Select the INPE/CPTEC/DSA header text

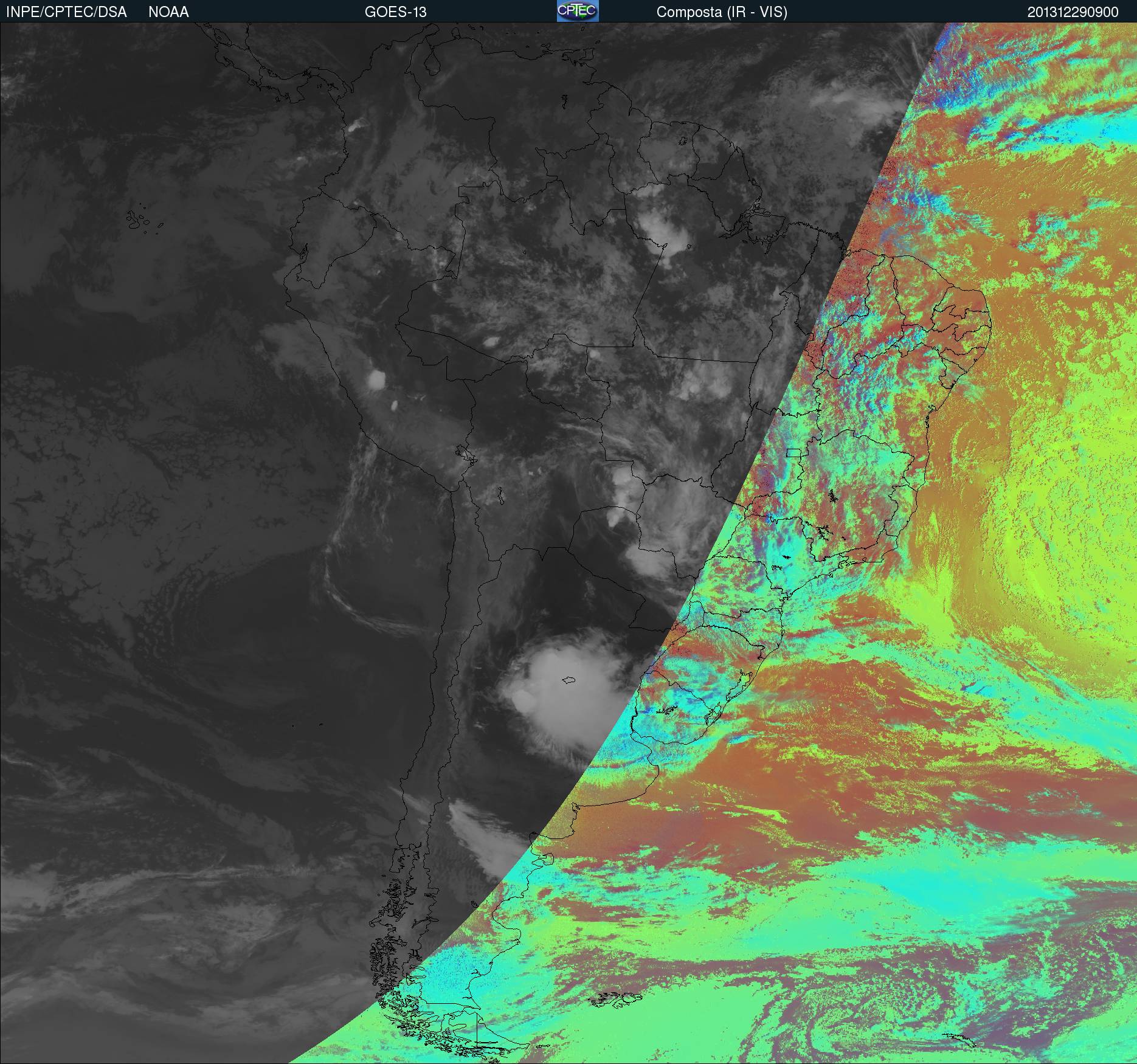pyautogui.click(x=66, y=12)
